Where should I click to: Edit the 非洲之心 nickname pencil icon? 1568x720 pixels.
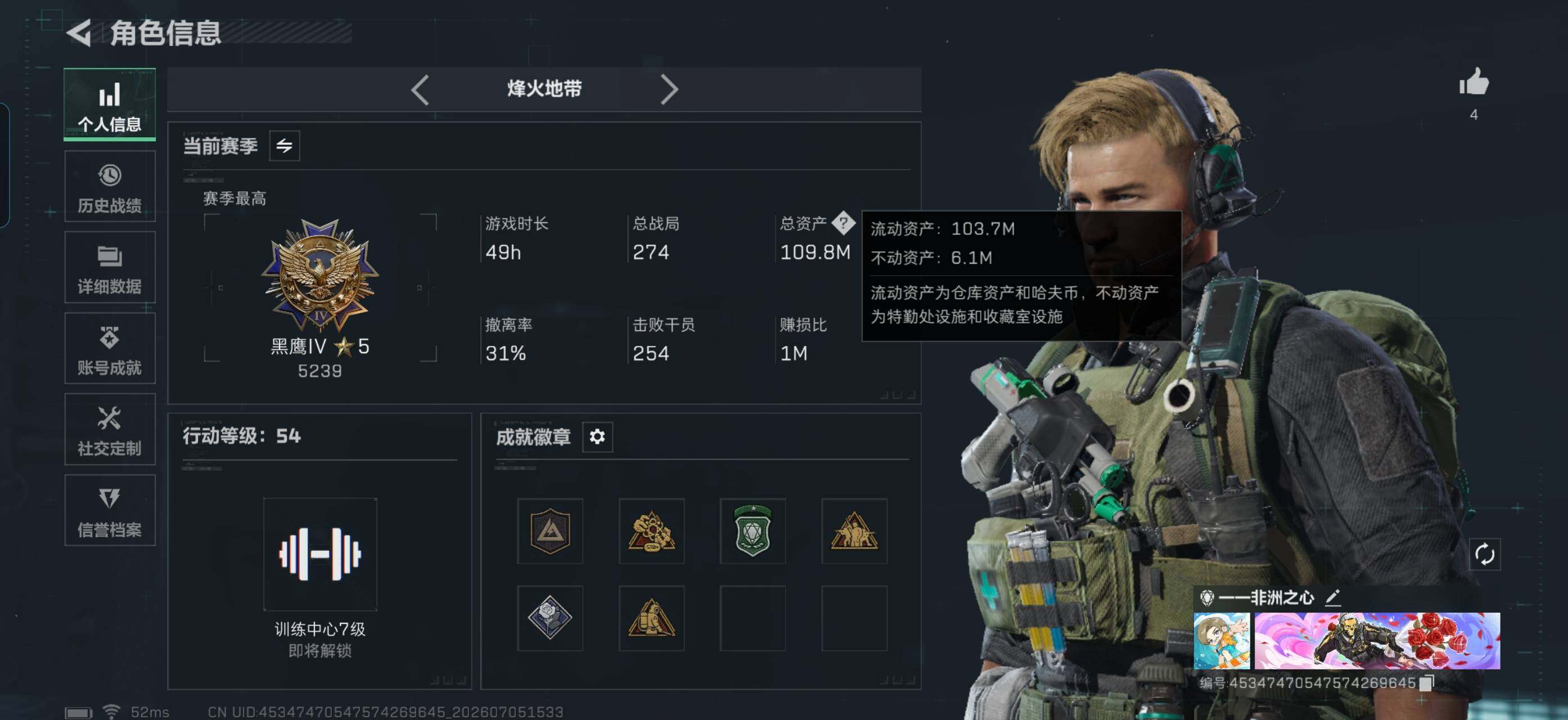point(1332,597)
